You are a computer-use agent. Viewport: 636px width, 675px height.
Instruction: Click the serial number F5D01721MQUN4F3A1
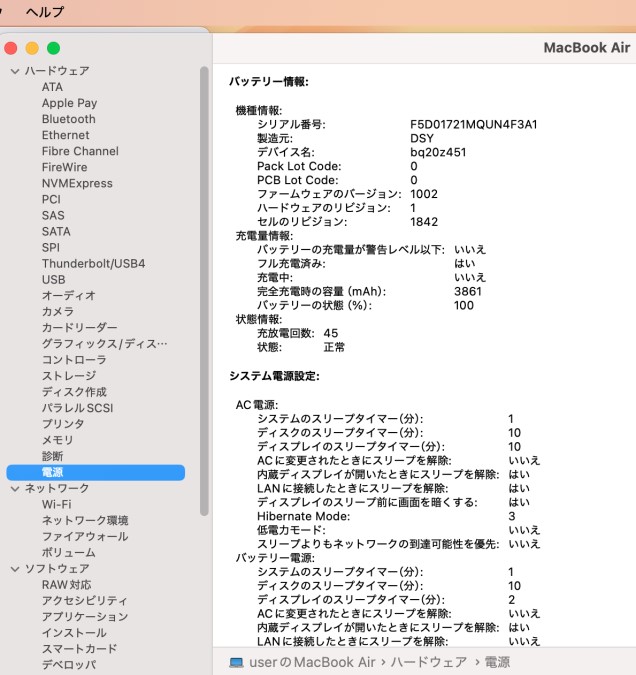474,125
